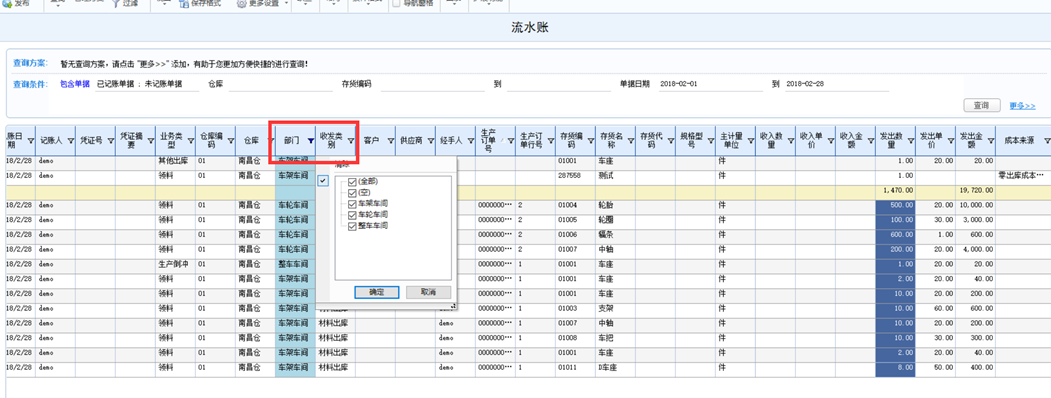Image resolution: width=1051 pixels, height=398 pixels.
Task: Click the 发布 publish icon
Action: point(7,3)
